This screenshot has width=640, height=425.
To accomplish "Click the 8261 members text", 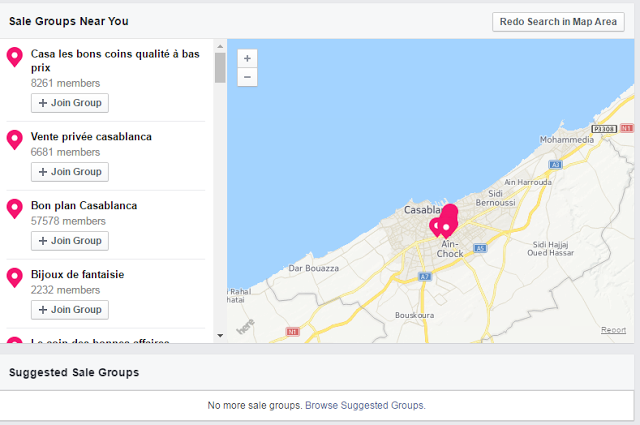I will point(65,83).
